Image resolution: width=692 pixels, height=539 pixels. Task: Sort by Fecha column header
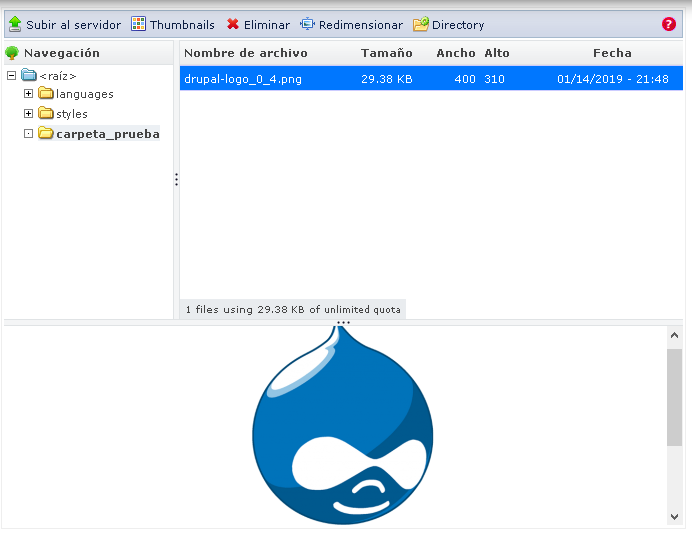click(612, 53)
